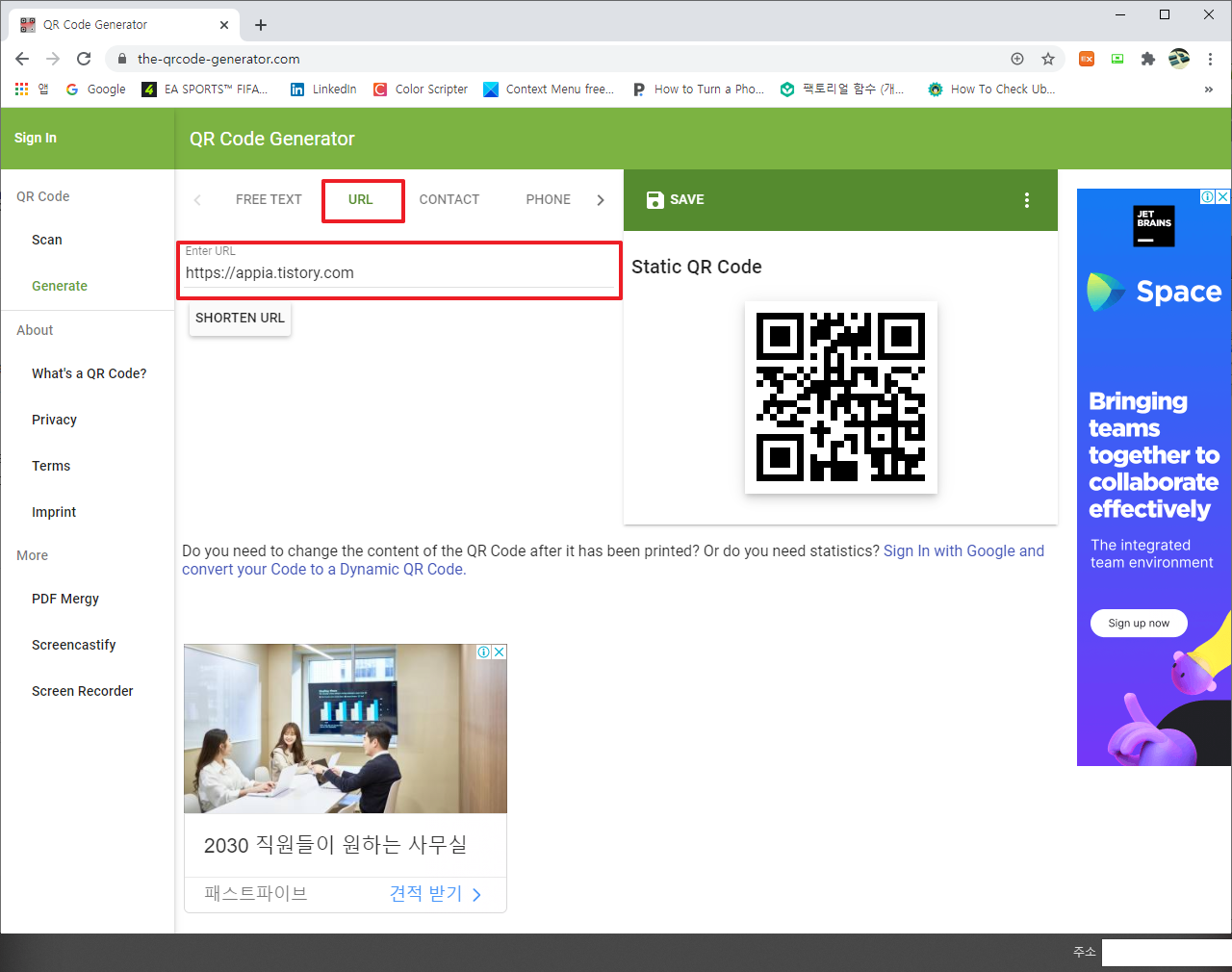The width and height of the screenshot is (1232, 972).
Task: Click the install plus icon in the address bar
Action: click(1017, 59)
